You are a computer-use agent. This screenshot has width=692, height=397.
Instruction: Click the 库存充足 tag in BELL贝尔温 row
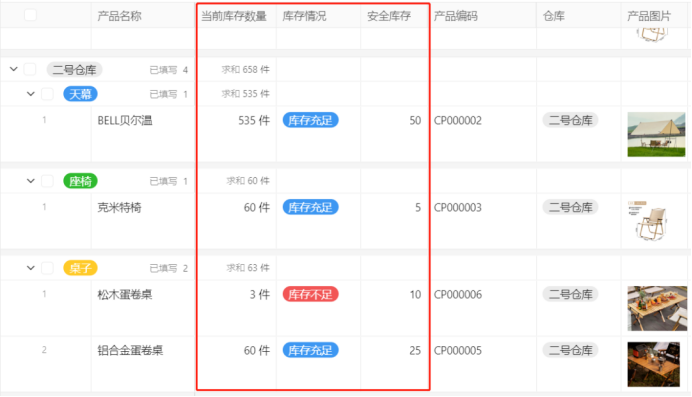(311, 120)
